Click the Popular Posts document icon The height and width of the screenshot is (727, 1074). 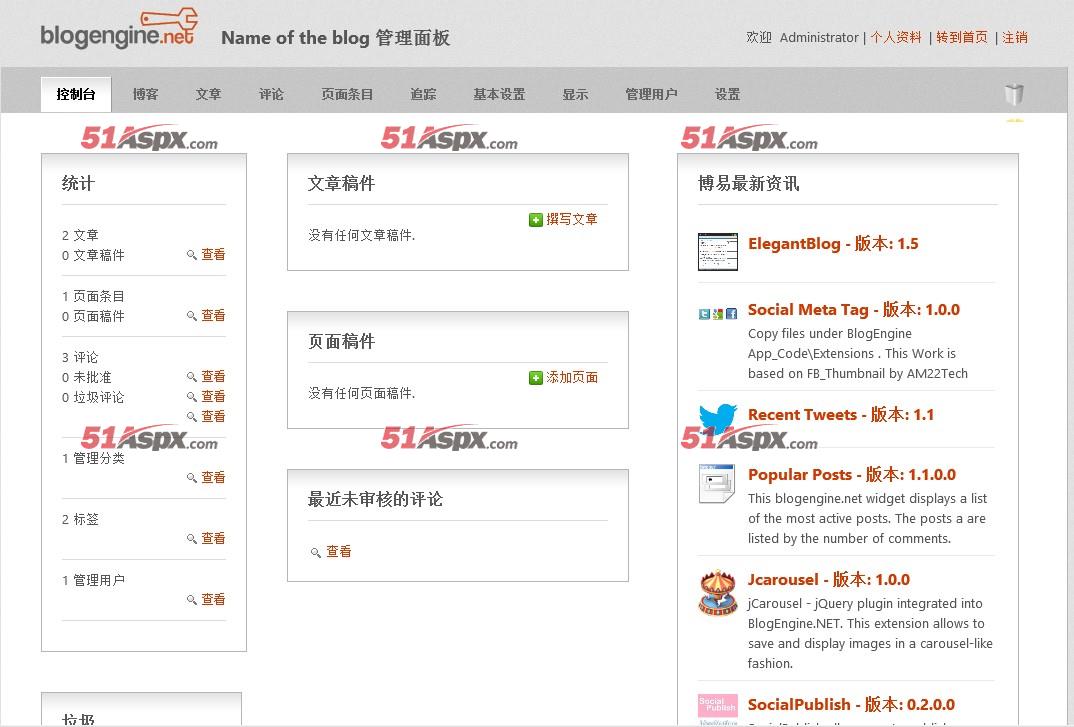coord(717,484)
